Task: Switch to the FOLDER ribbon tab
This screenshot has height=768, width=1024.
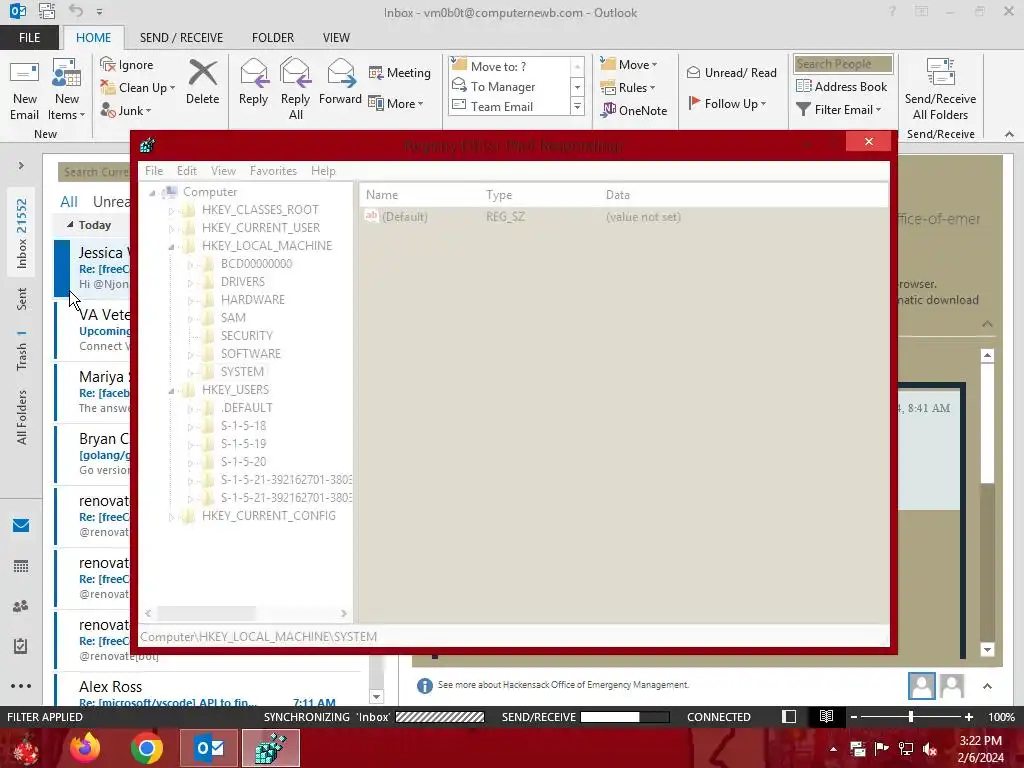Action: [x=273, y=37]
